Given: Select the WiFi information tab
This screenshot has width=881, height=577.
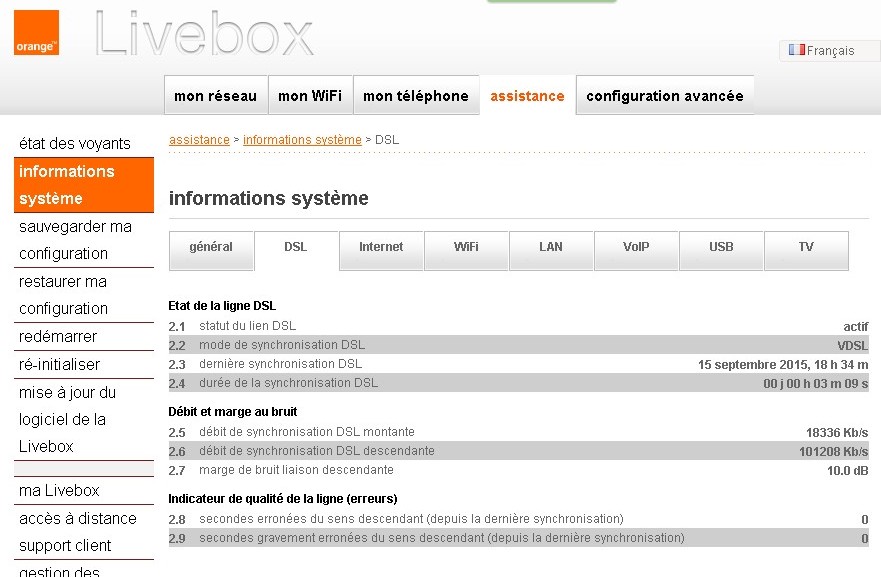Looking at the screenshot, I should coord(466,247).
